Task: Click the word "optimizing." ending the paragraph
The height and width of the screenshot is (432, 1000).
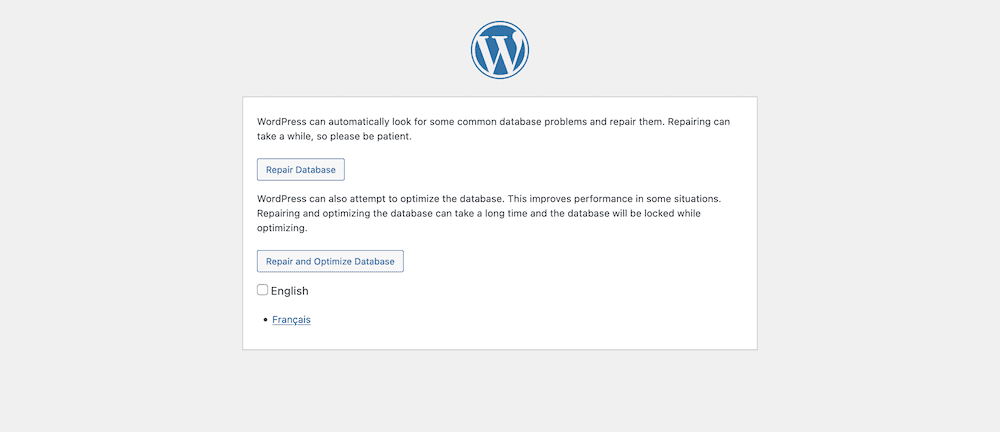Action: (283, 228)
